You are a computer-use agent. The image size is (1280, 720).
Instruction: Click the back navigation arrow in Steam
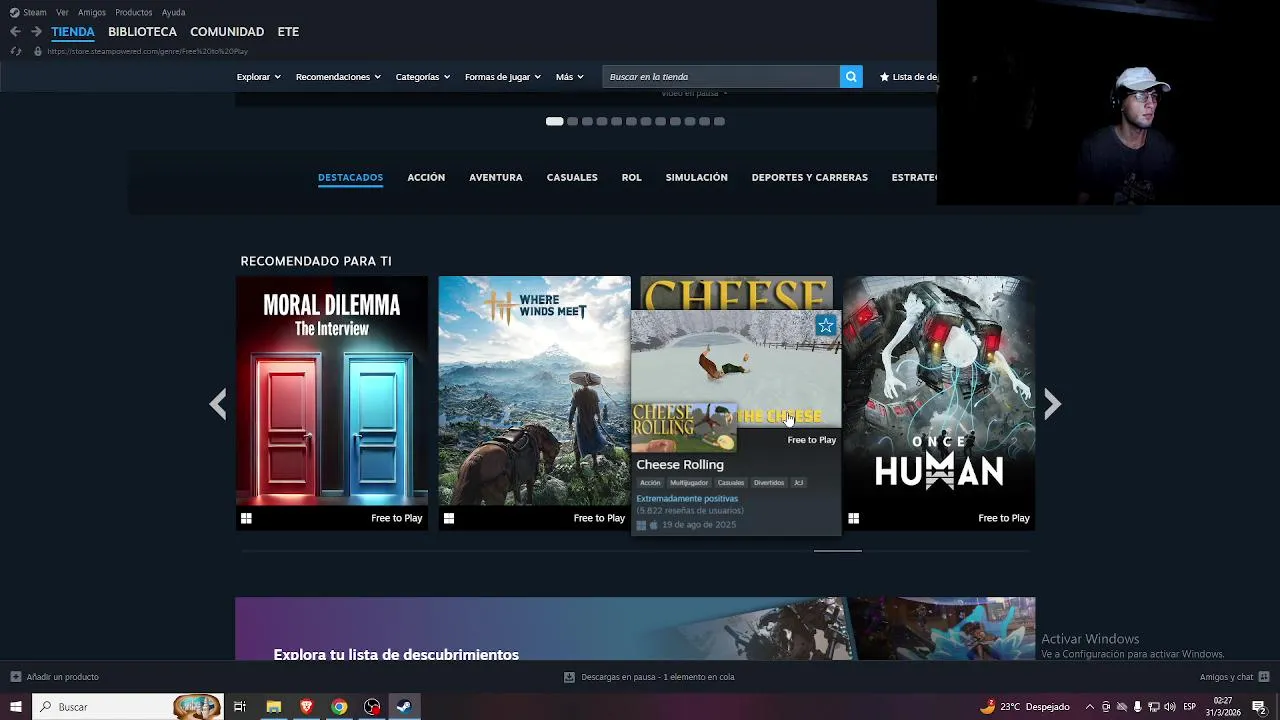tap(15, 32)
